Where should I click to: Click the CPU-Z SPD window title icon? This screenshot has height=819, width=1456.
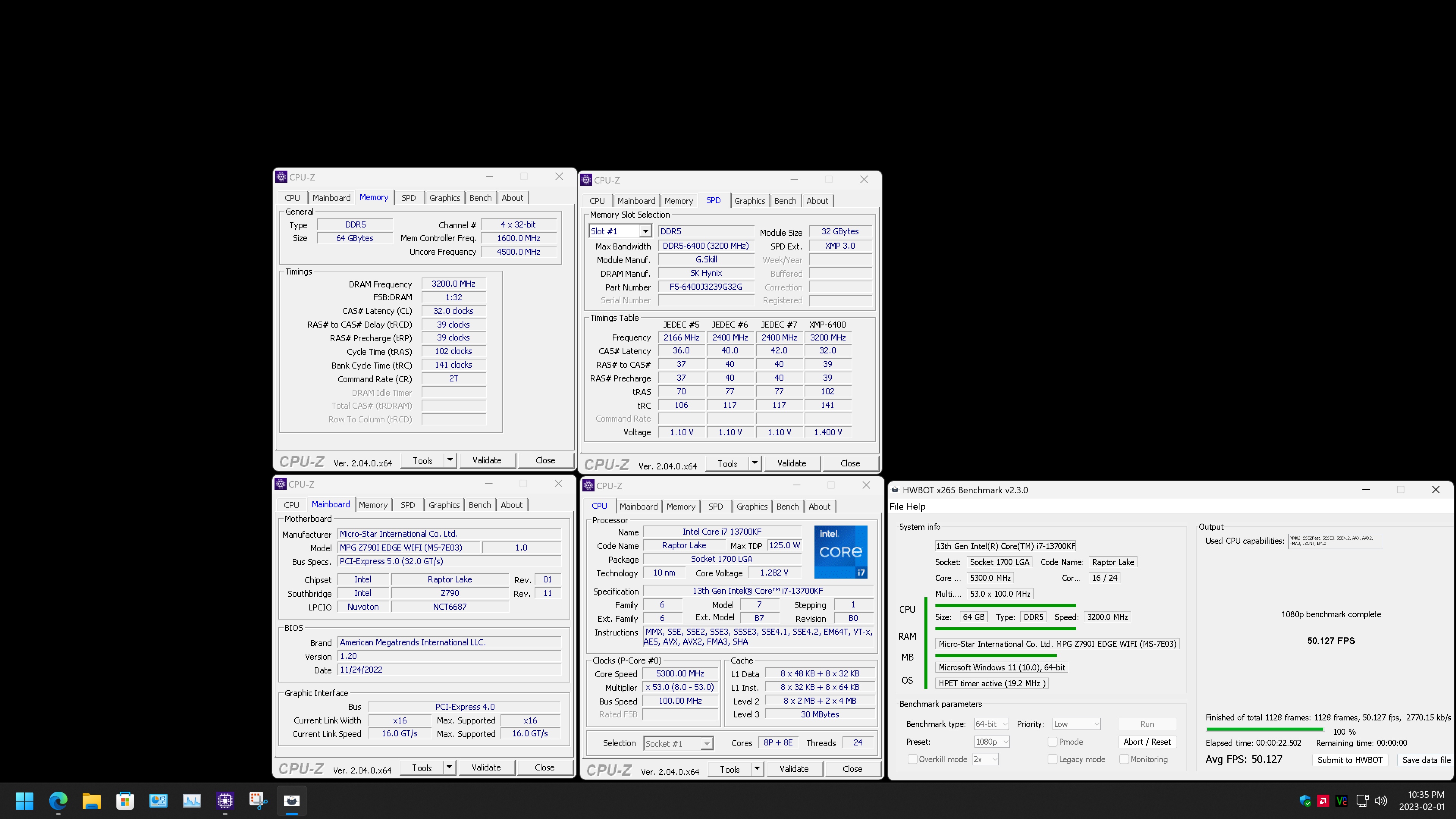pyautogui.click(x=586, y=180)
